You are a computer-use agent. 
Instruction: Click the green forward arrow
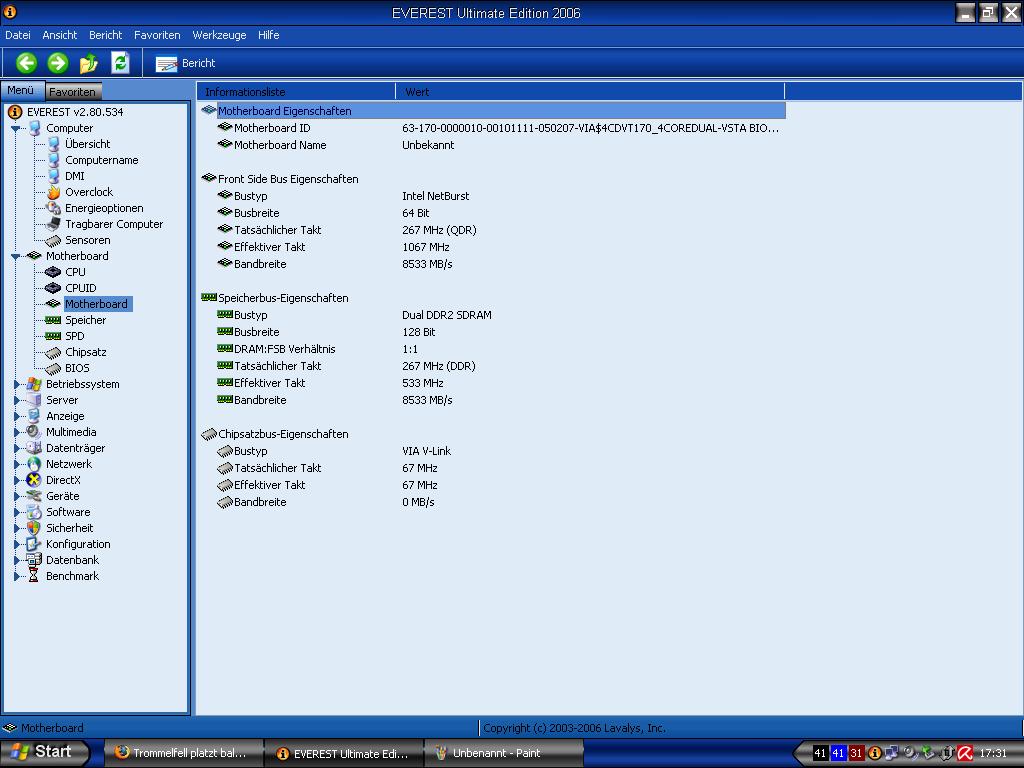pos(57,63)
